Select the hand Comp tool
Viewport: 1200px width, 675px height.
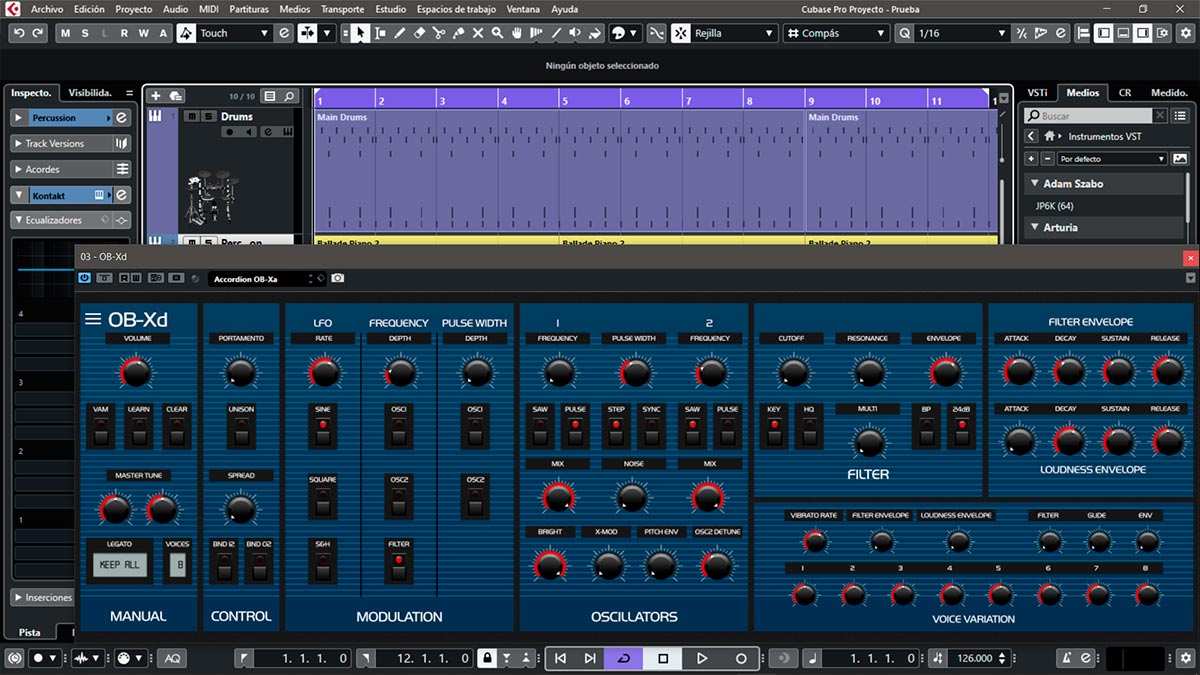517,33
